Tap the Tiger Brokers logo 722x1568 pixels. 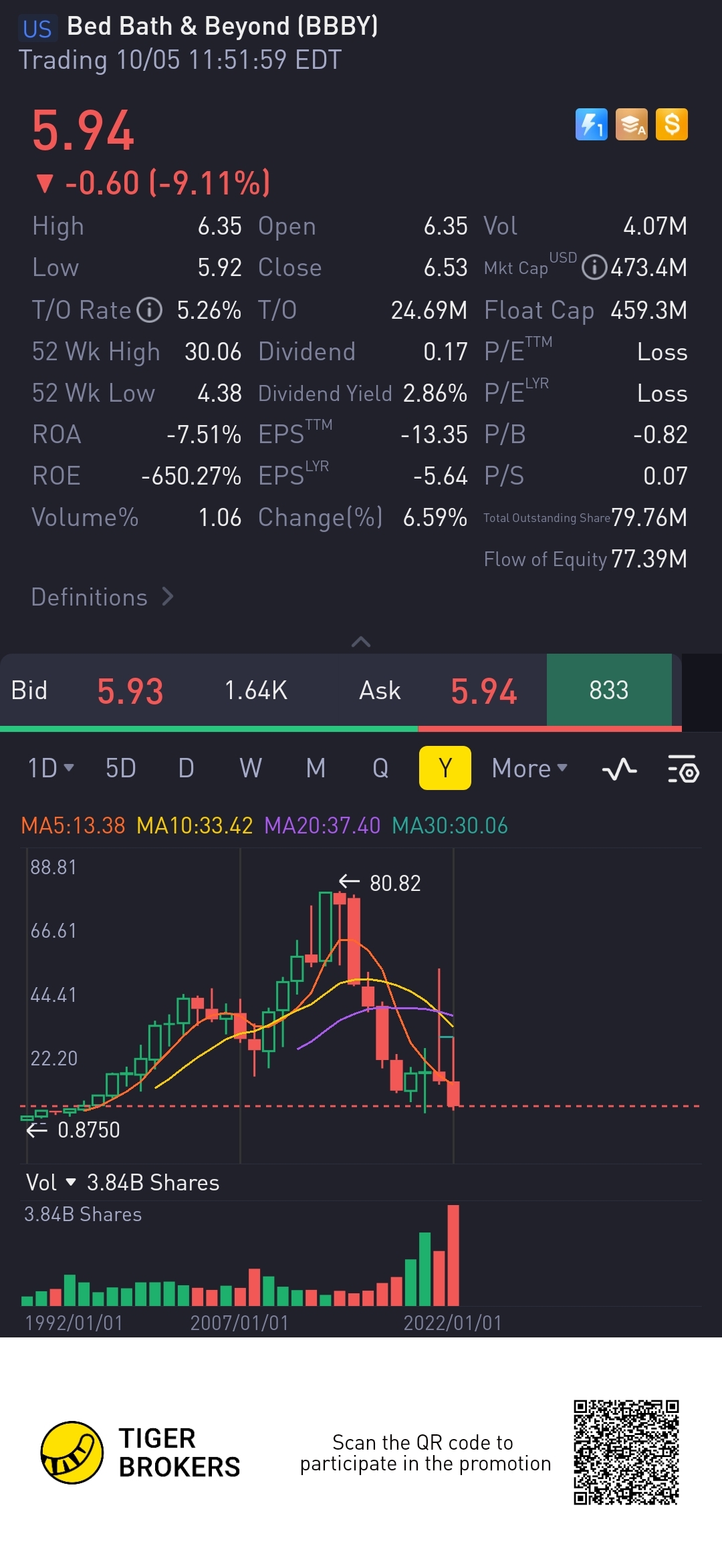(x=141, y=1452)
